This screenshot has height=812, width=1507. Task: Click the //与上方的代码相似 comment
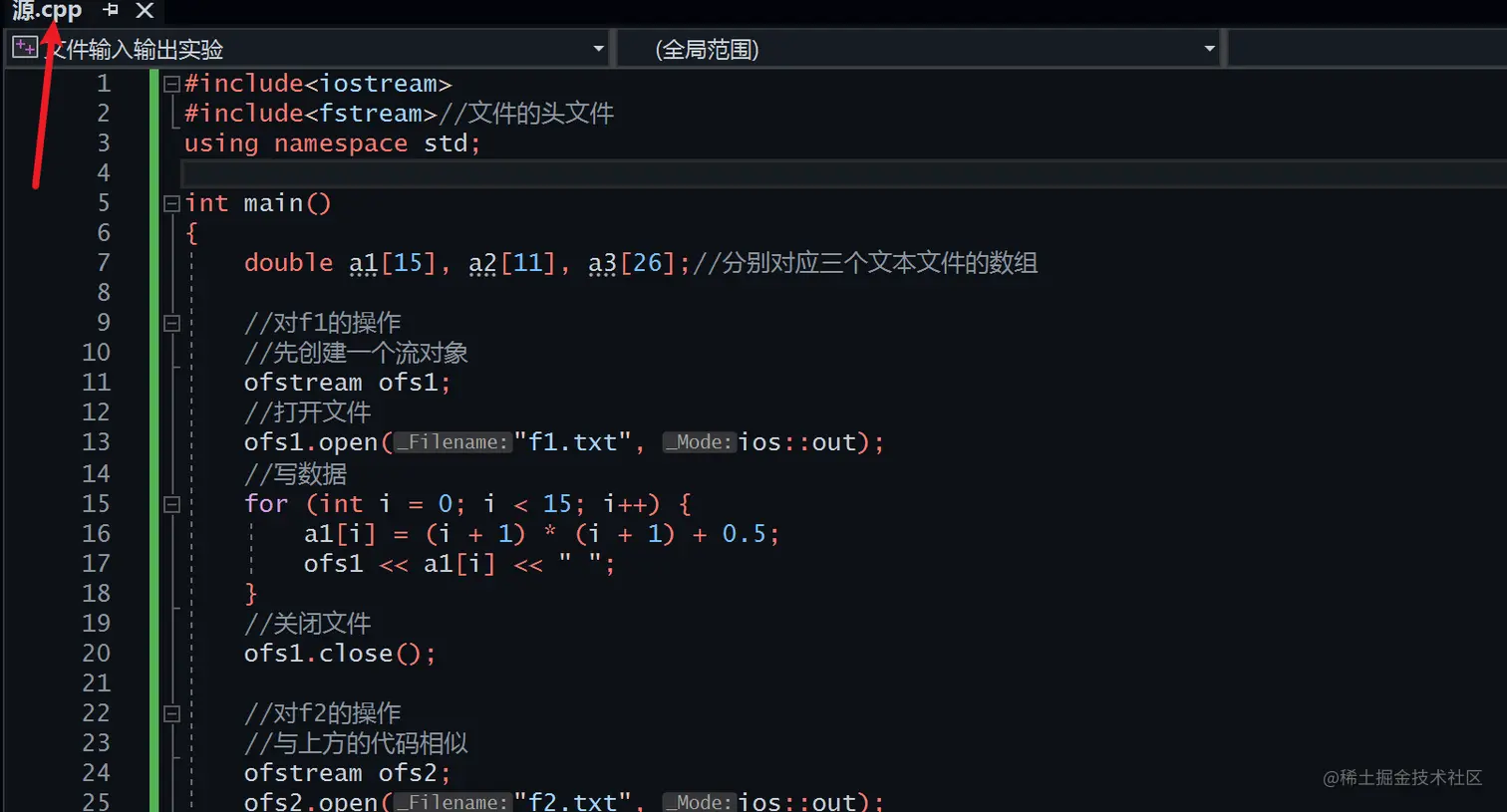(356, 743)
